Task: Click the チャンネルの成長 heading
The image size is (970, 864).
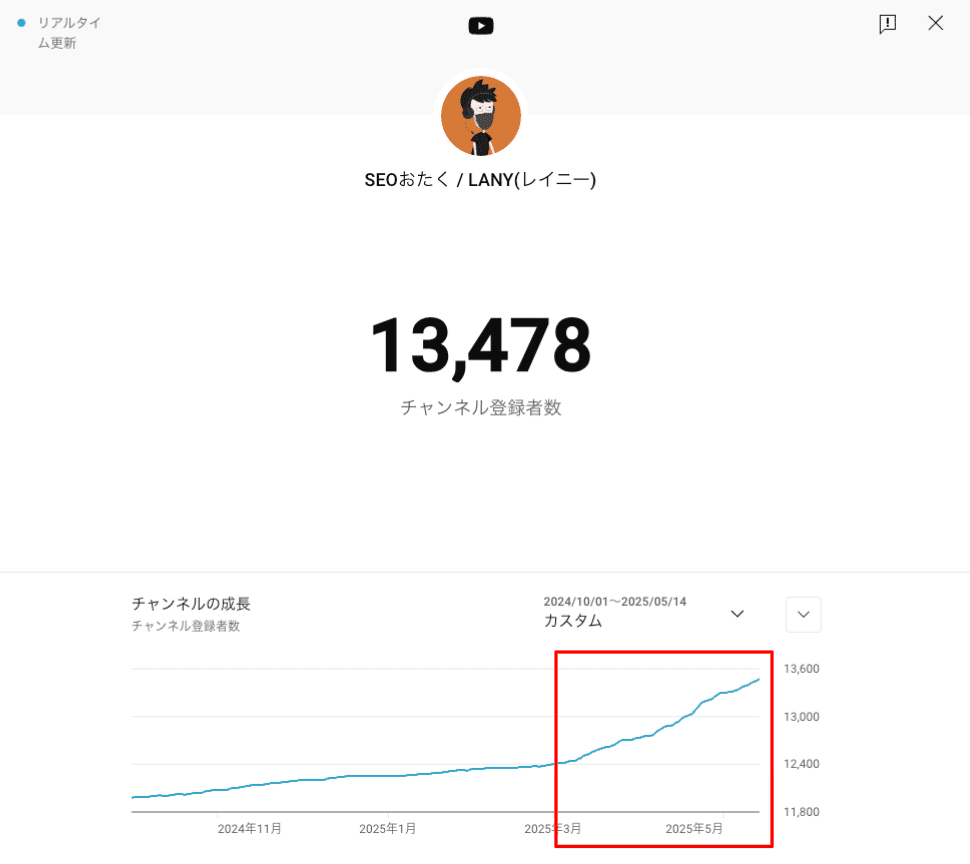Action: [x=191, y=604]
